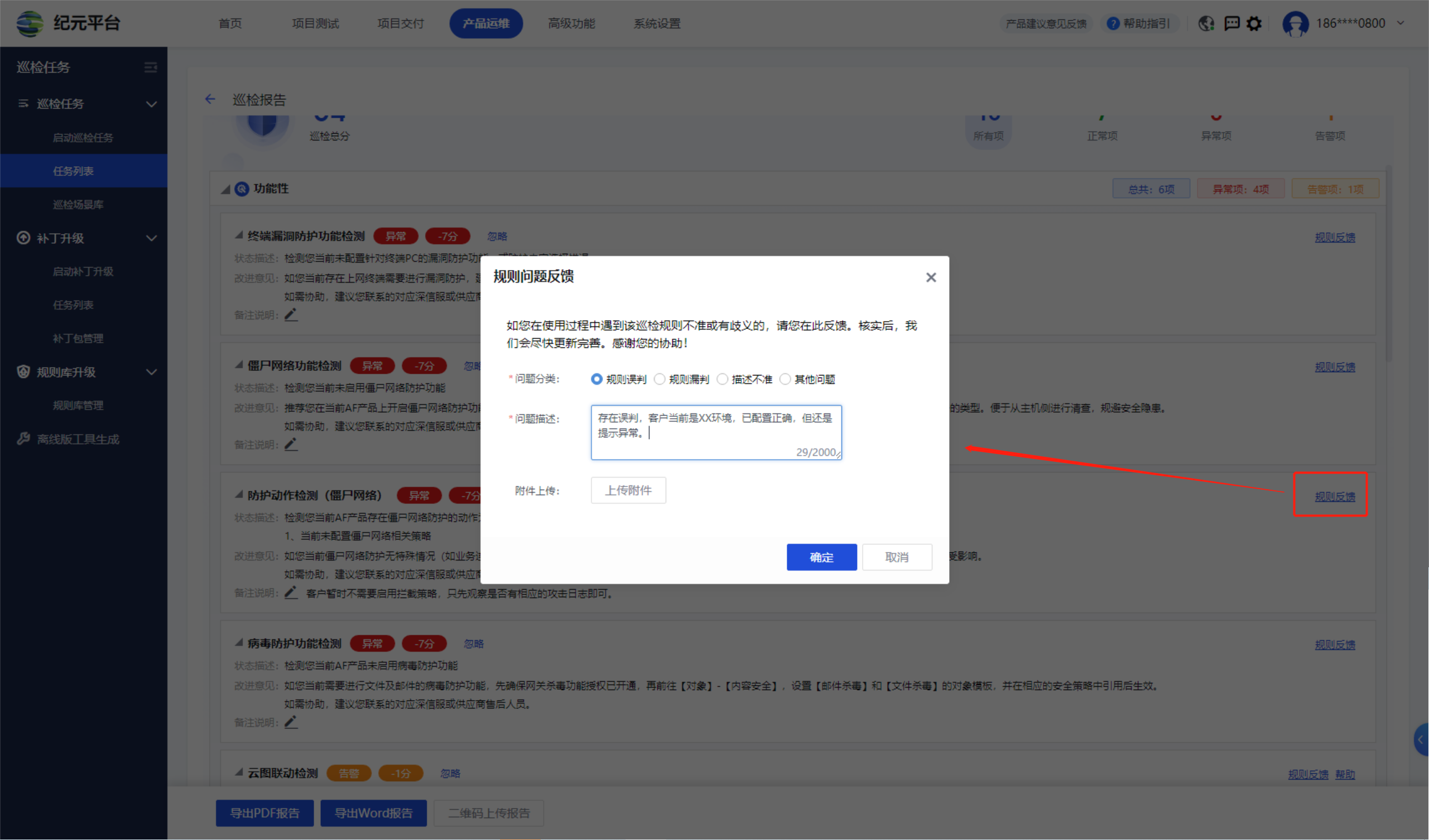Viewport: 1429px width, 840px height.
Task: Click the 确定 button in dialog
Action: (x=821, y=557)
